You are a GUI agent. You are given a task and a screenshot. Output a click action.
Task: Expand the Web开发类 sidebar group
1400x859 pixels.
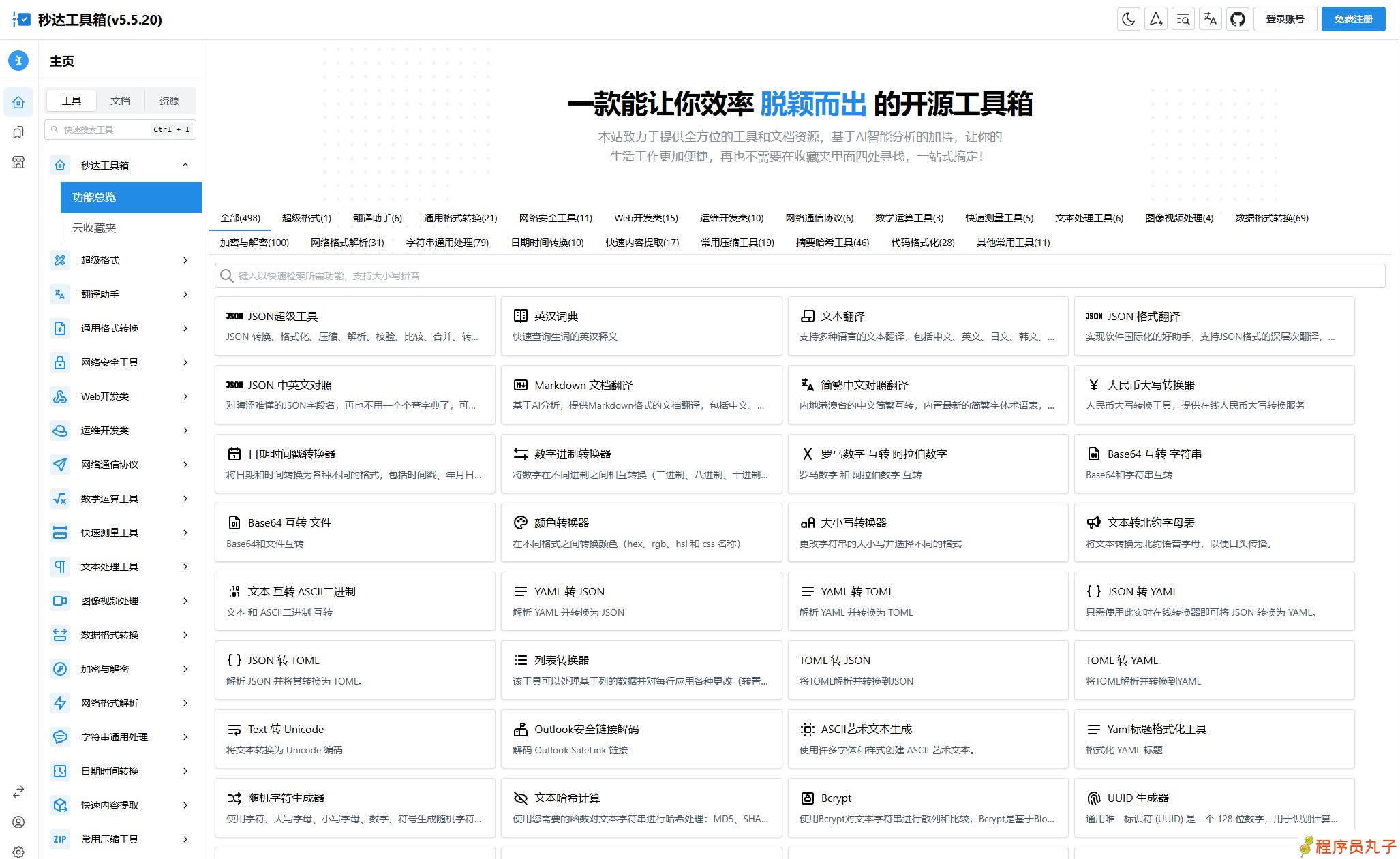click(120, 396)
